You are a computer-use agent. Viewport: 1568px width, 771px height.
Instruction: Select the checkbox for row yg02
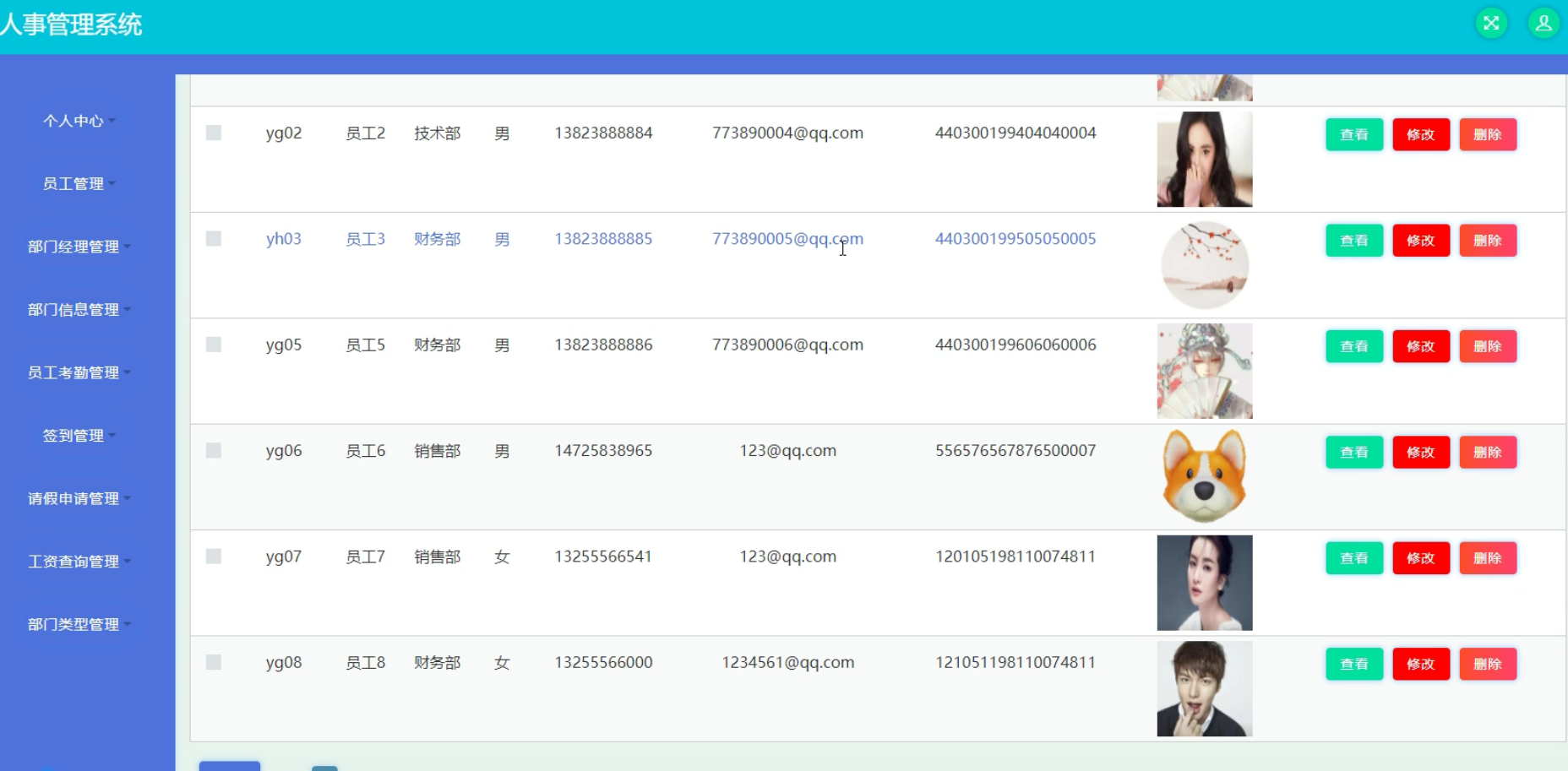click(214, 133)
